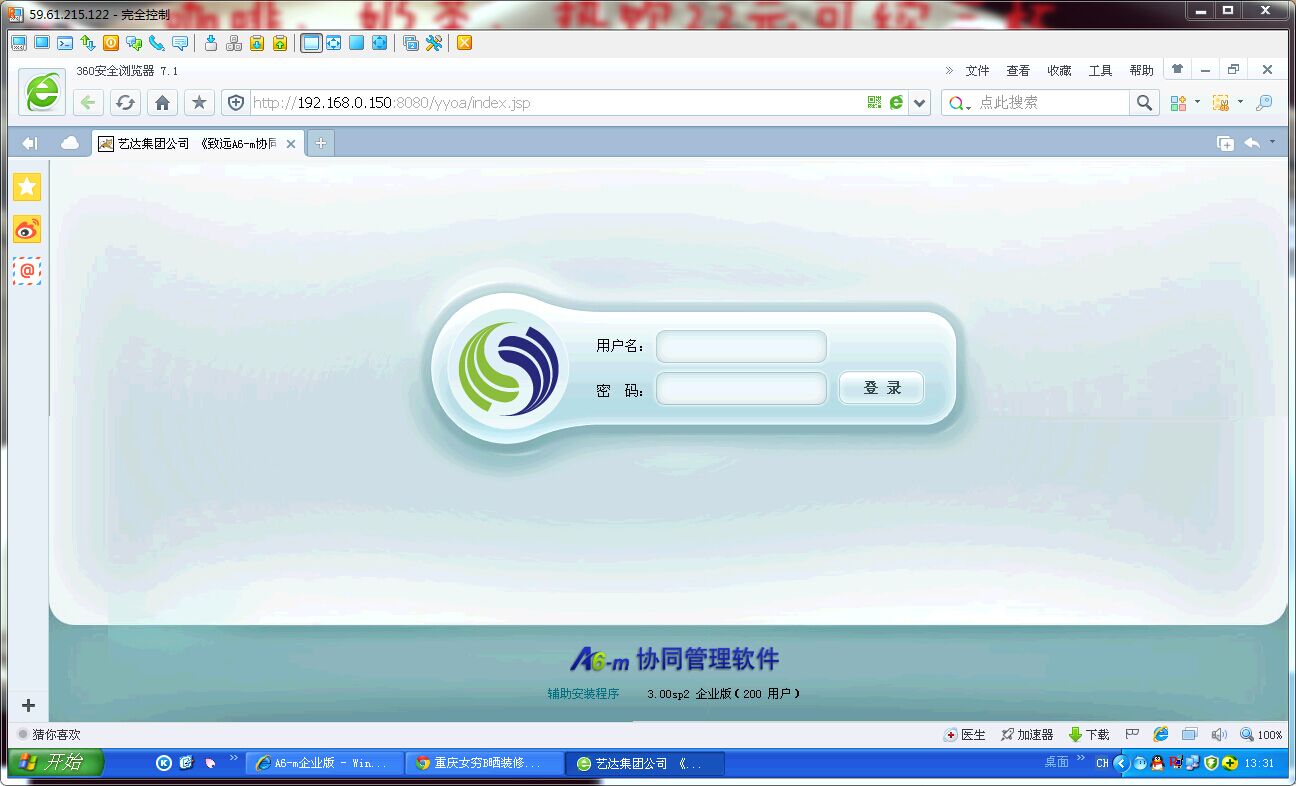The height and width of the screenshot is (786, 1296).
Task: Click the screenshot scissors icon
Action: coord(1220,102)
